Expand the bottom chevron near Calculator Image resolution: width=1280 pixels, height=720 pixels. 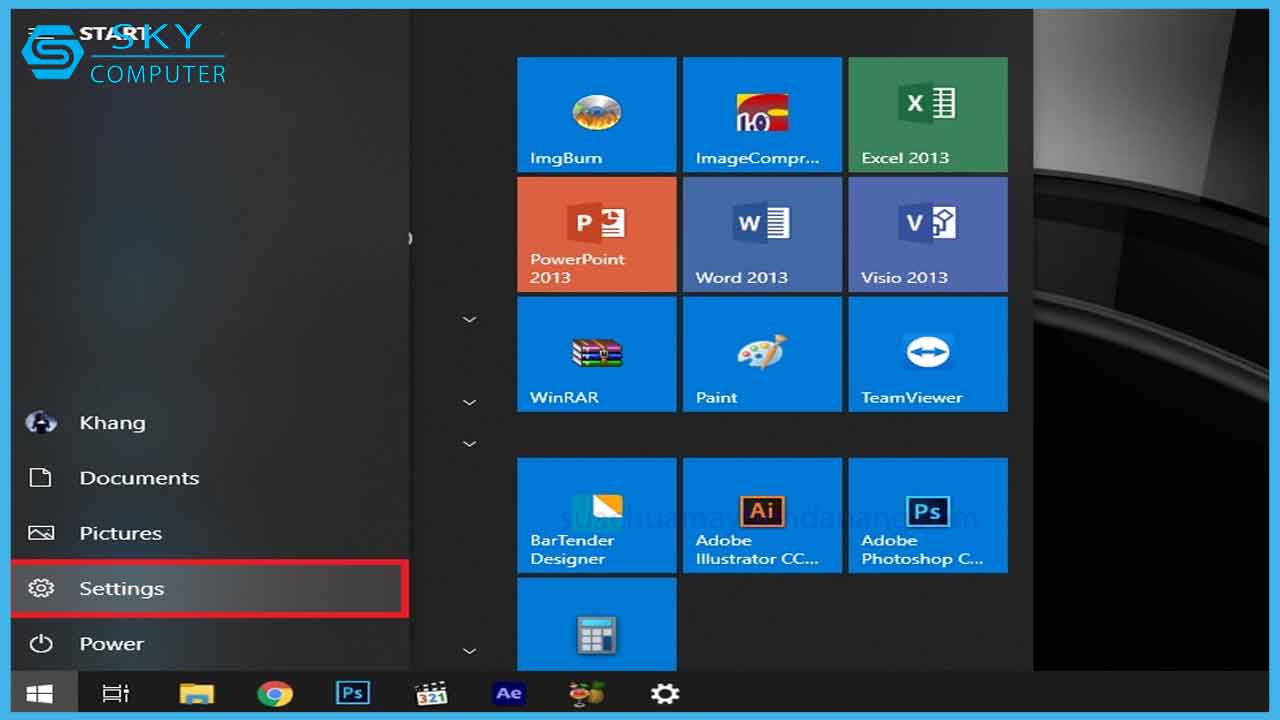pos(469,650)
